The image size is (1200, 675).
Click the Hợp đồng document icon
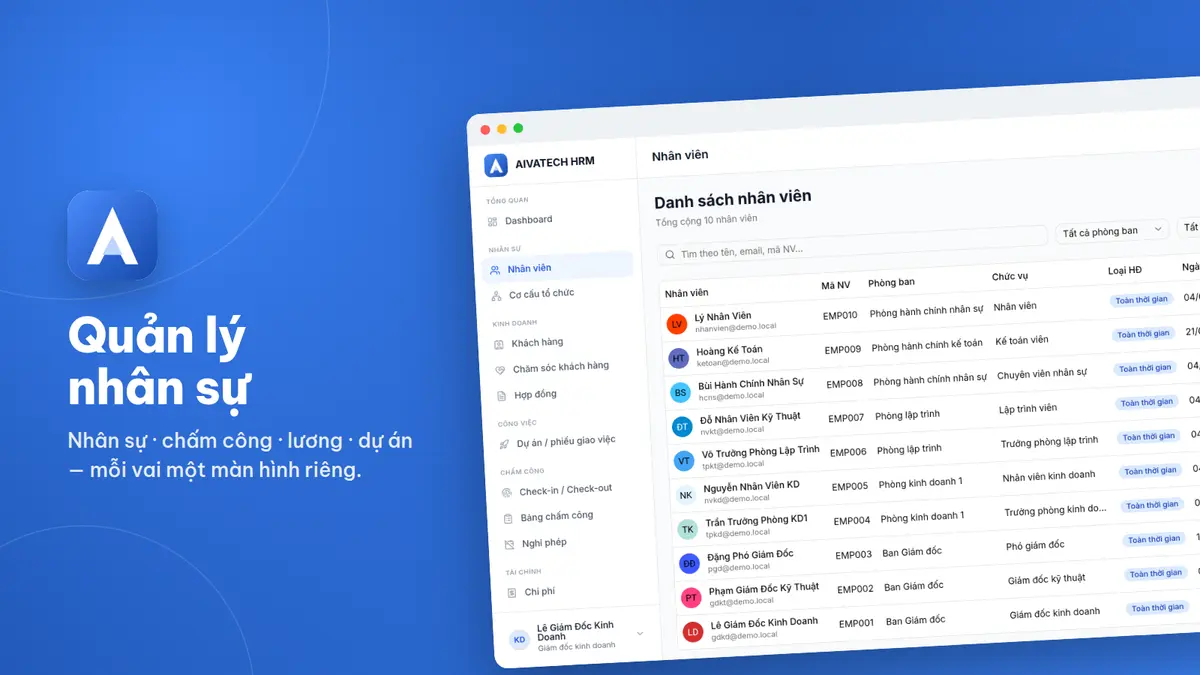tap(503, 396)
